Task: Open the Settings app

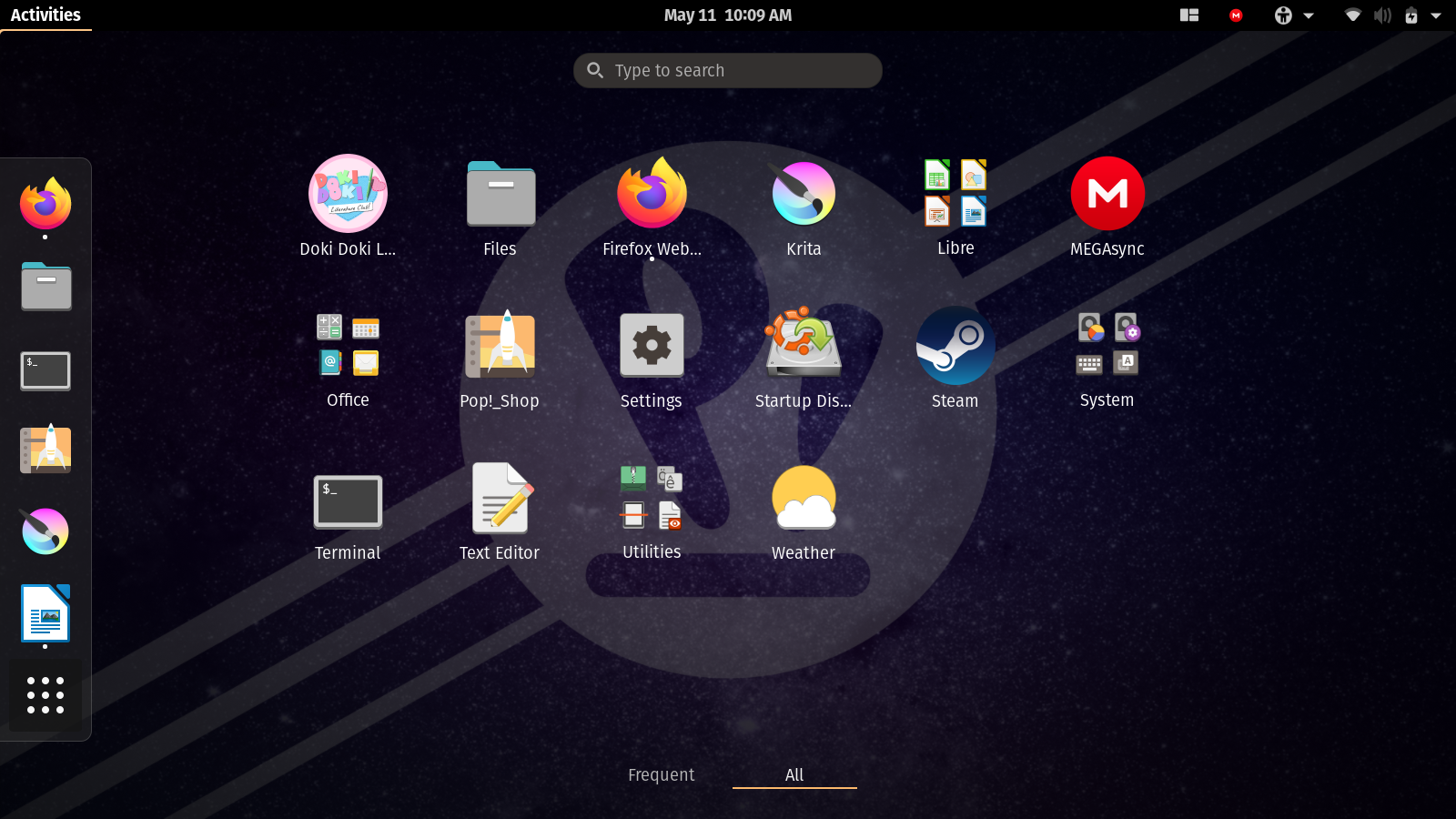Action: coord(652,358)
